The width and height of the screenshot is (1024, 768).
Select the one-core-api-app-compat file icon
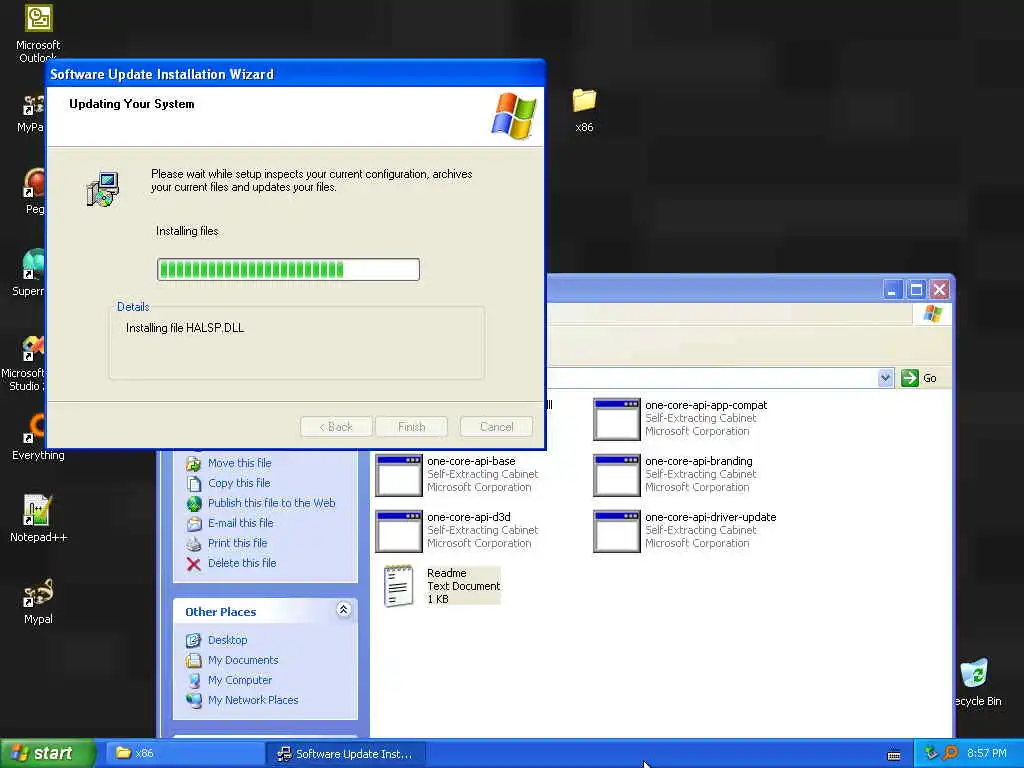tap(616, 419)
